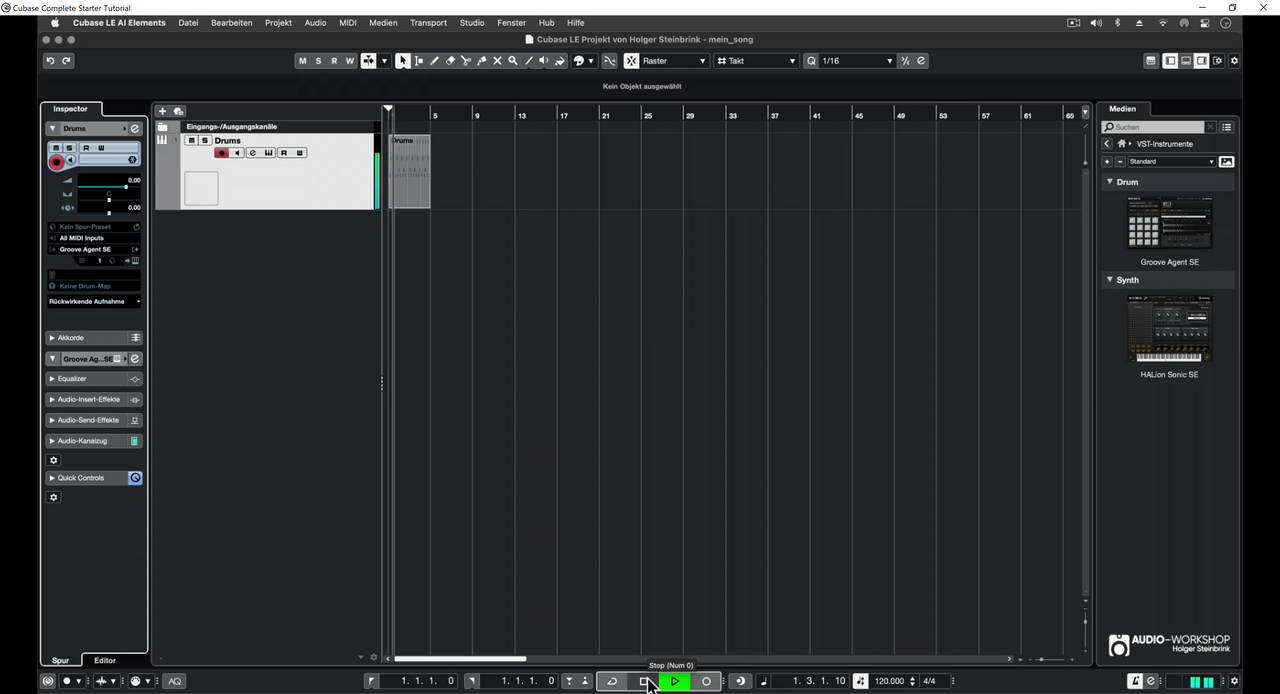Viewport: 1280px width, 694px height.
Task: Click the Redo arrow in the toolbar
Action: tap(66, 61)
